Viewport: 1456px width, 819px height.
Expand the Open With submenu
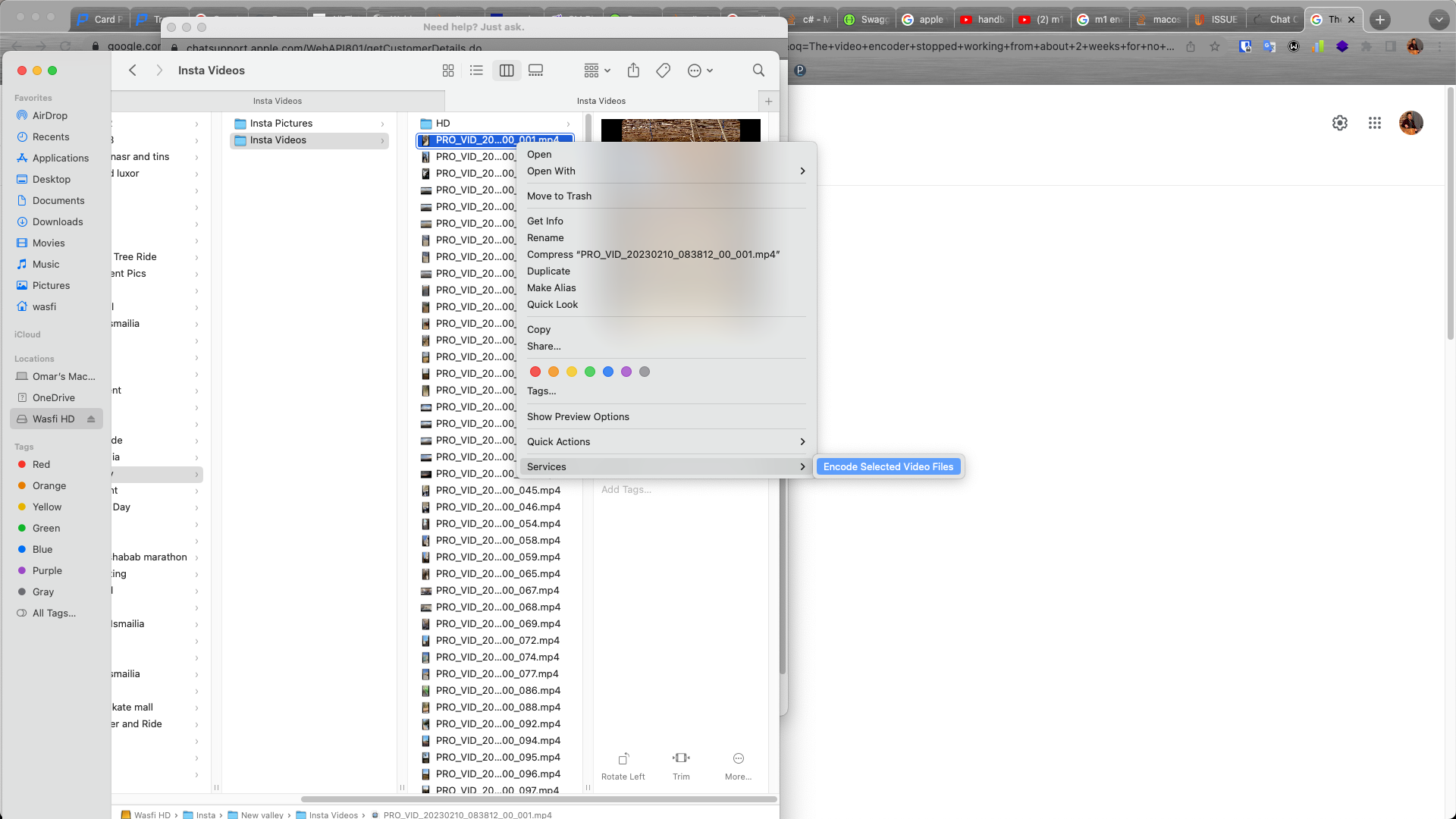click(551, 171)
